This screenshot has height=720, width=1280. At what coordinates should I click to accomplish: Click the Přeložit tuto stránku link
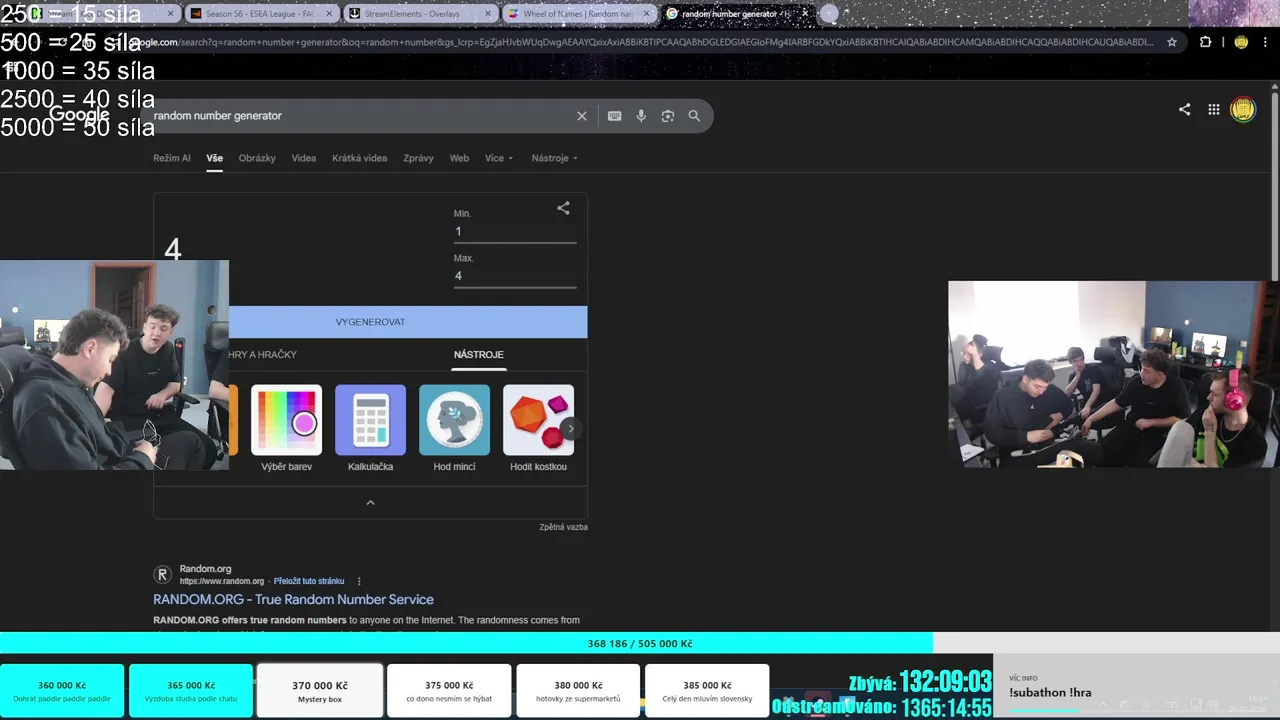point(309,581)
